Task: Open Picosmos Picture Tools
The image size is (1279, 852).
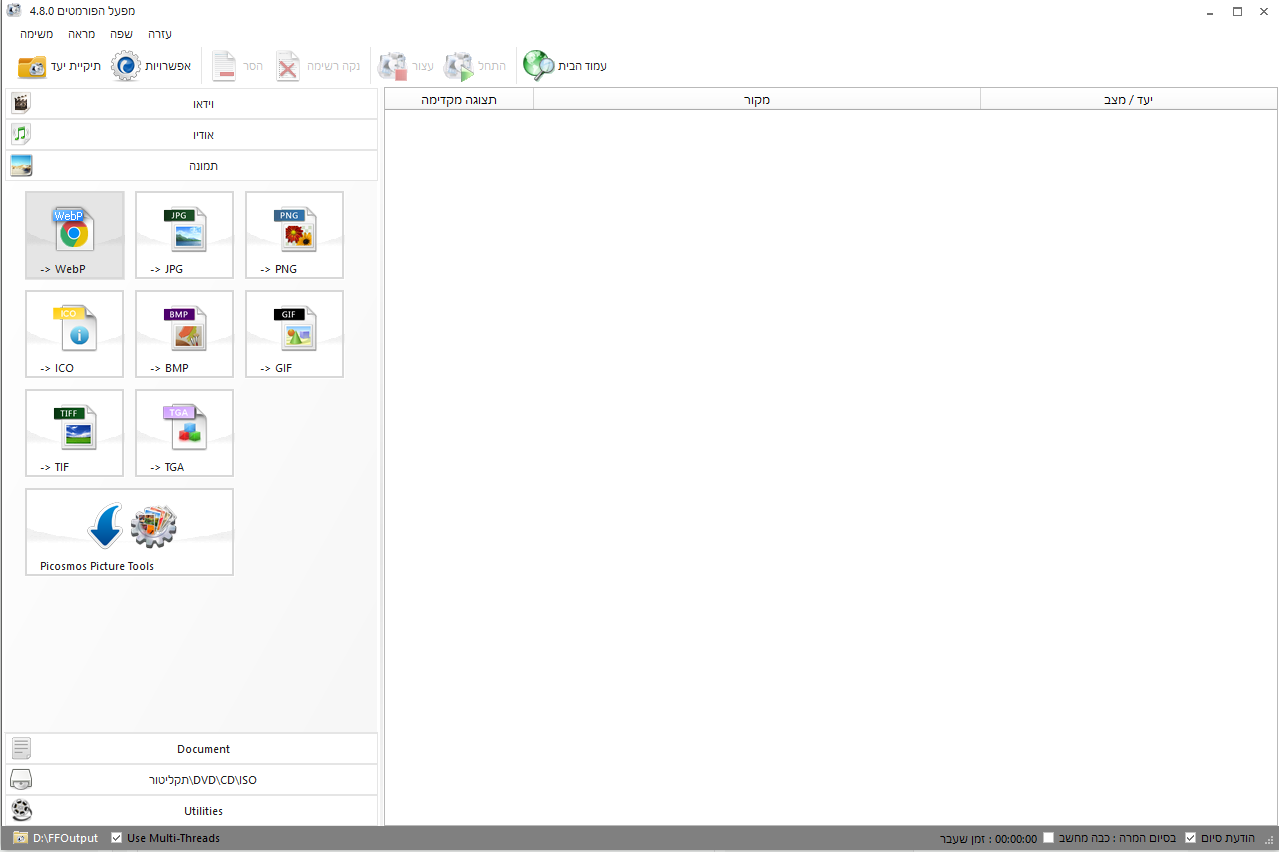Action: click(x=130, y=532)
